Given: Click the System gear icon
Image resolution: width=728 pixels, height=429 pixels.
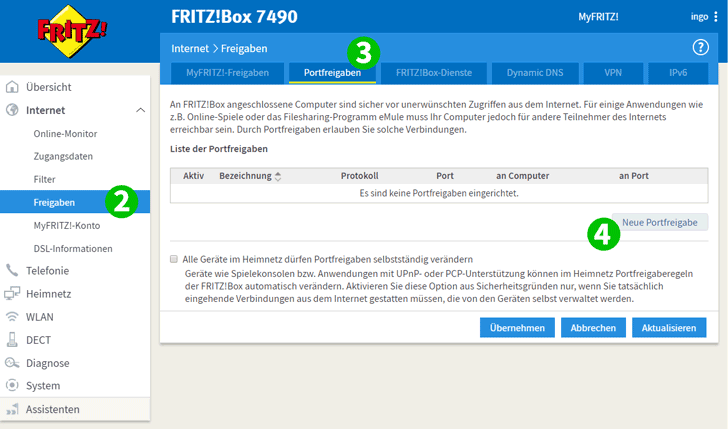Looking at the screenshot, I should [12, 385].
